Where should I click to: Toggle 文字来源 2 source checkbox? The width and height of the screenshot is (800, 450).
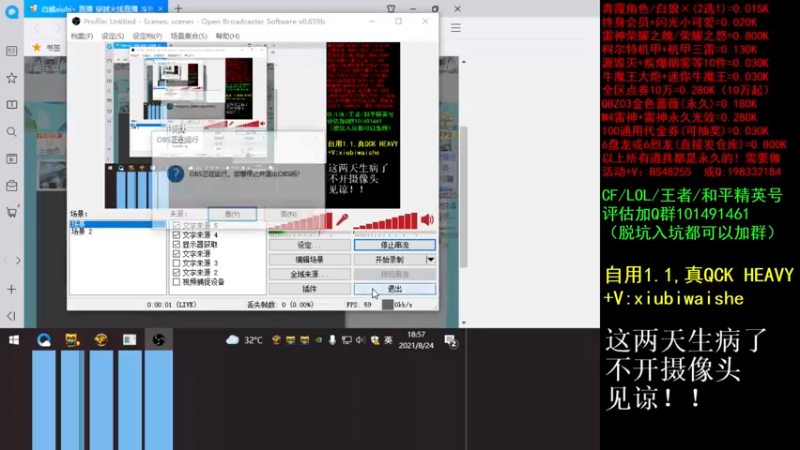click(177, 272)
